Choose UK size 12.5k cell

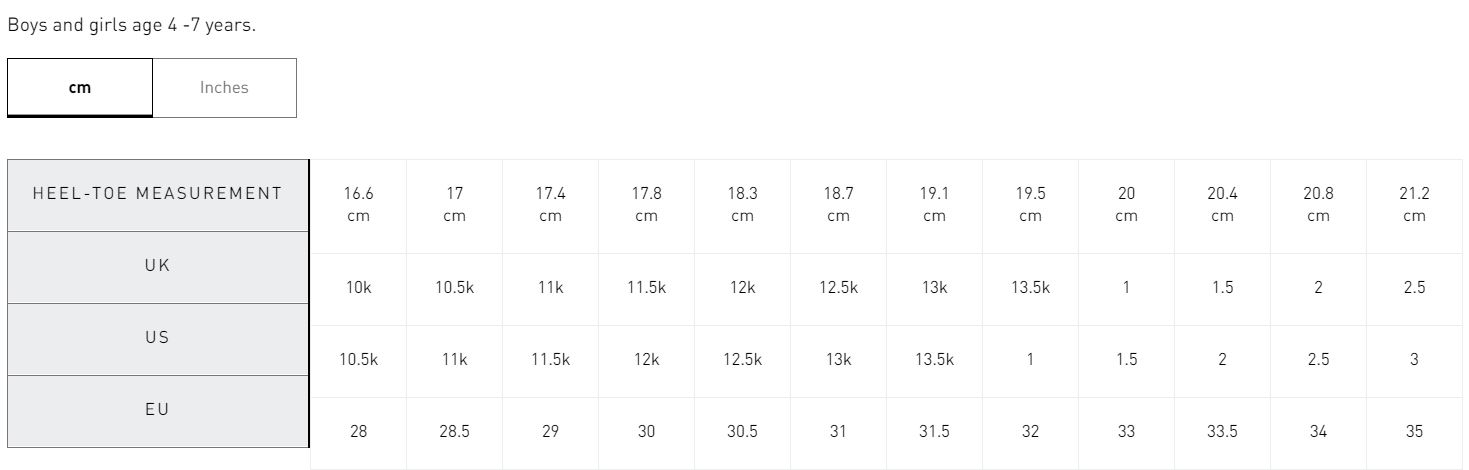(838, 288)
